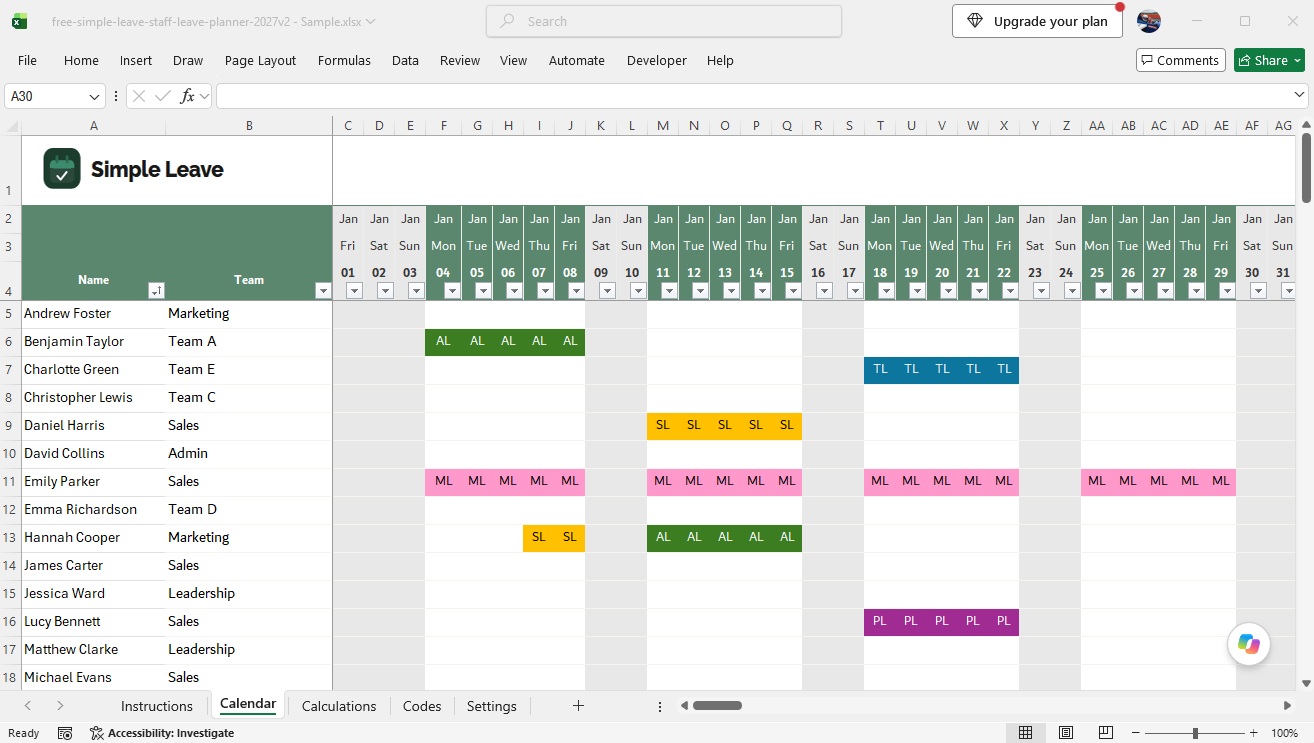Switch to the Instructions sheet tab
Image resolution: width=1314 pixels, height=743 pixels.
tap(156, 706)
